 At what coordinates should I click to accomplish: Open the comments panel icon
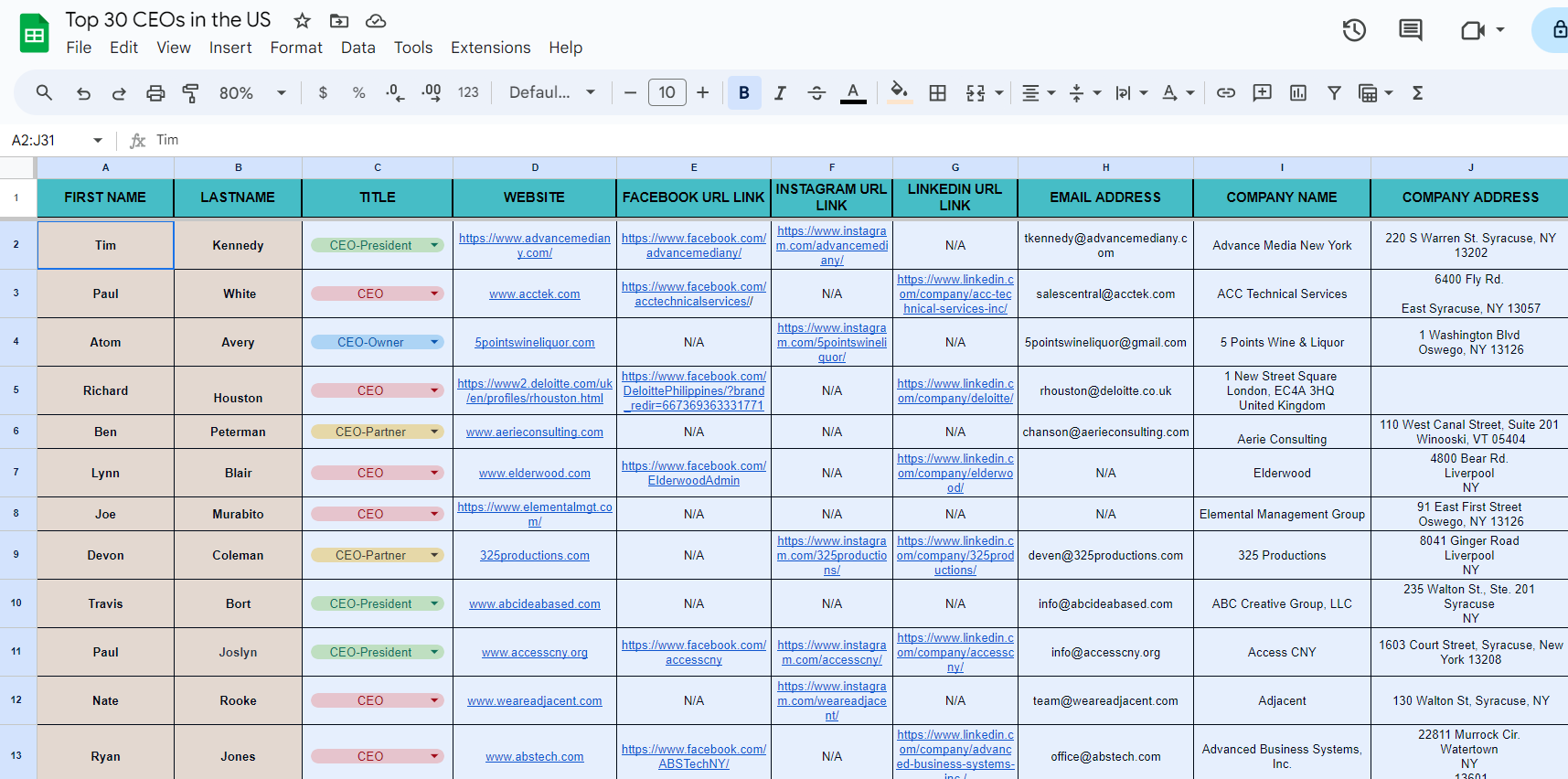1411,30
